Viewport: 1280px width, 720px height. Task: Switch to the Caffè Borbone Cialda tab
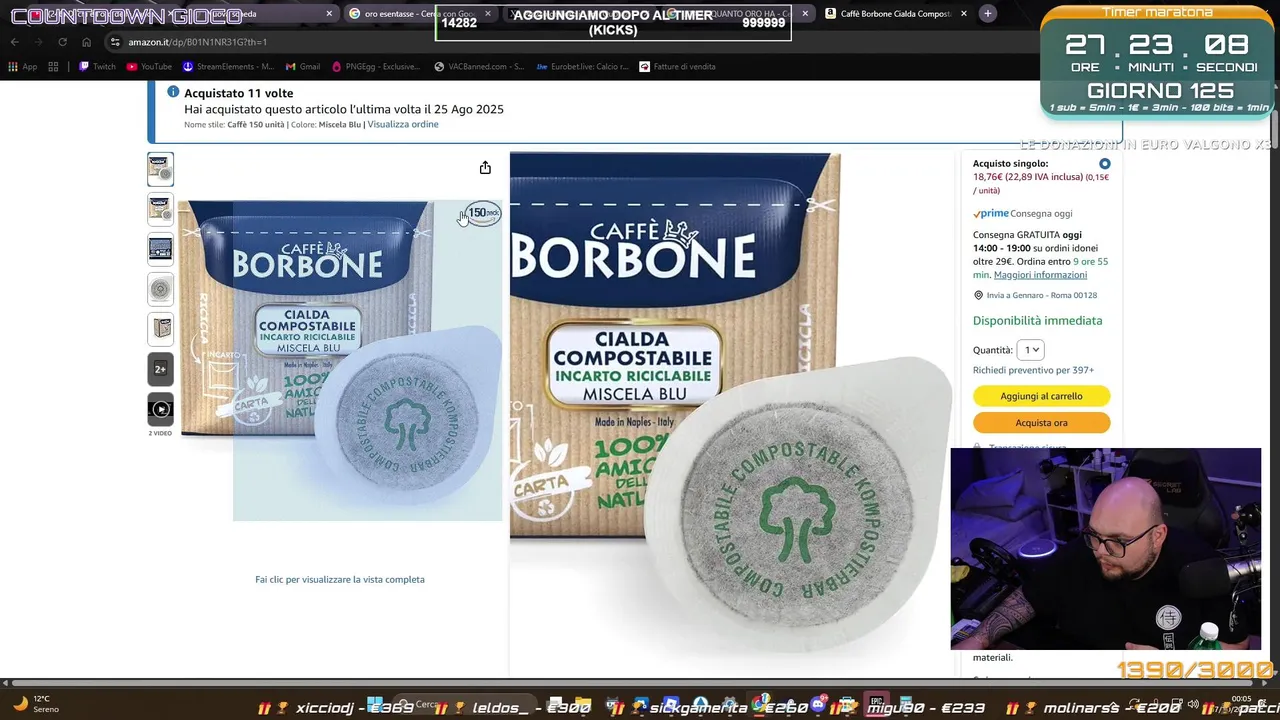(895, 14)
